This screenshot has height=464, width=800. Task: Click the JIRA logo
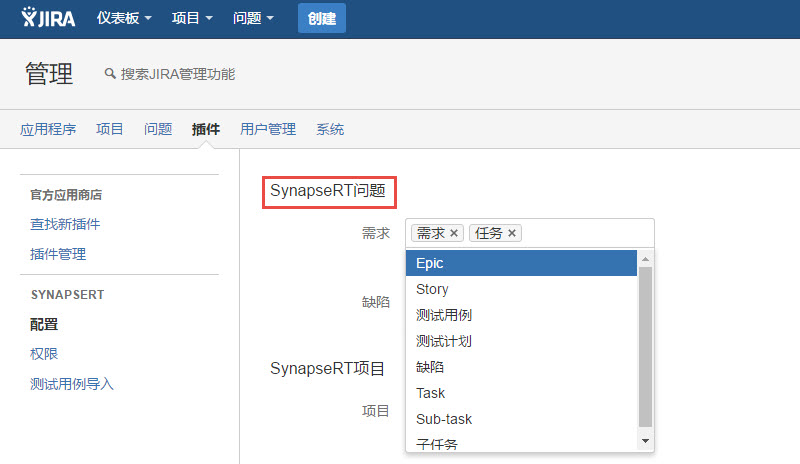pos(48,18)
